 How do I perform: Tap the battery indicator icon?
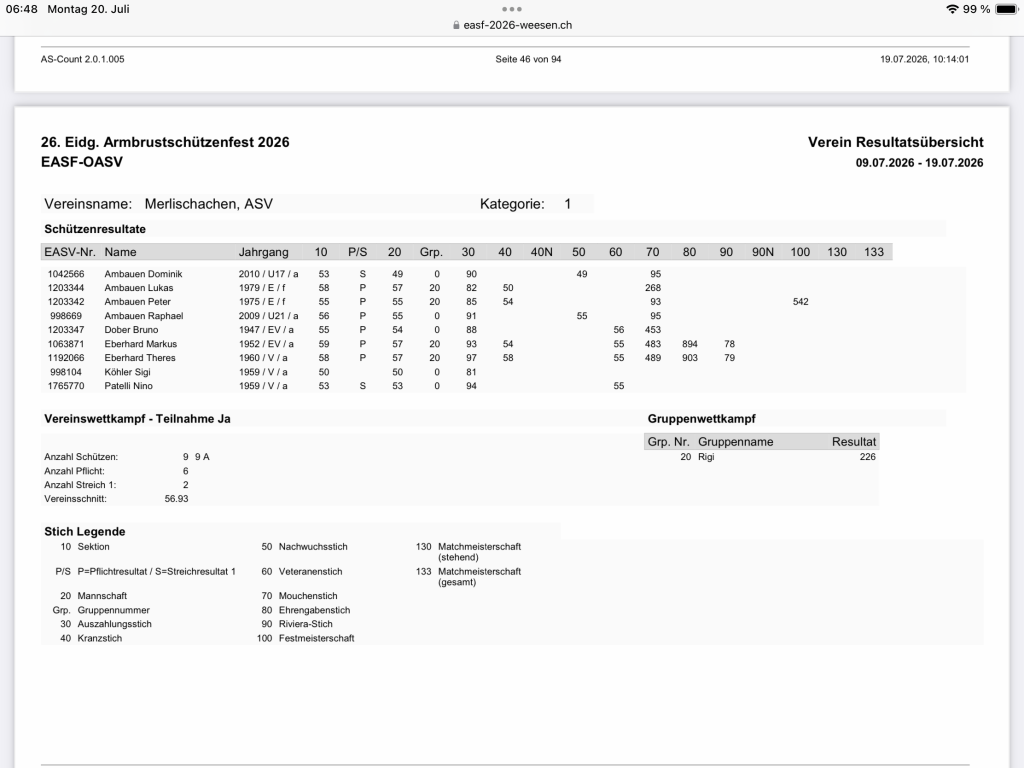(x=1006, y=9)
